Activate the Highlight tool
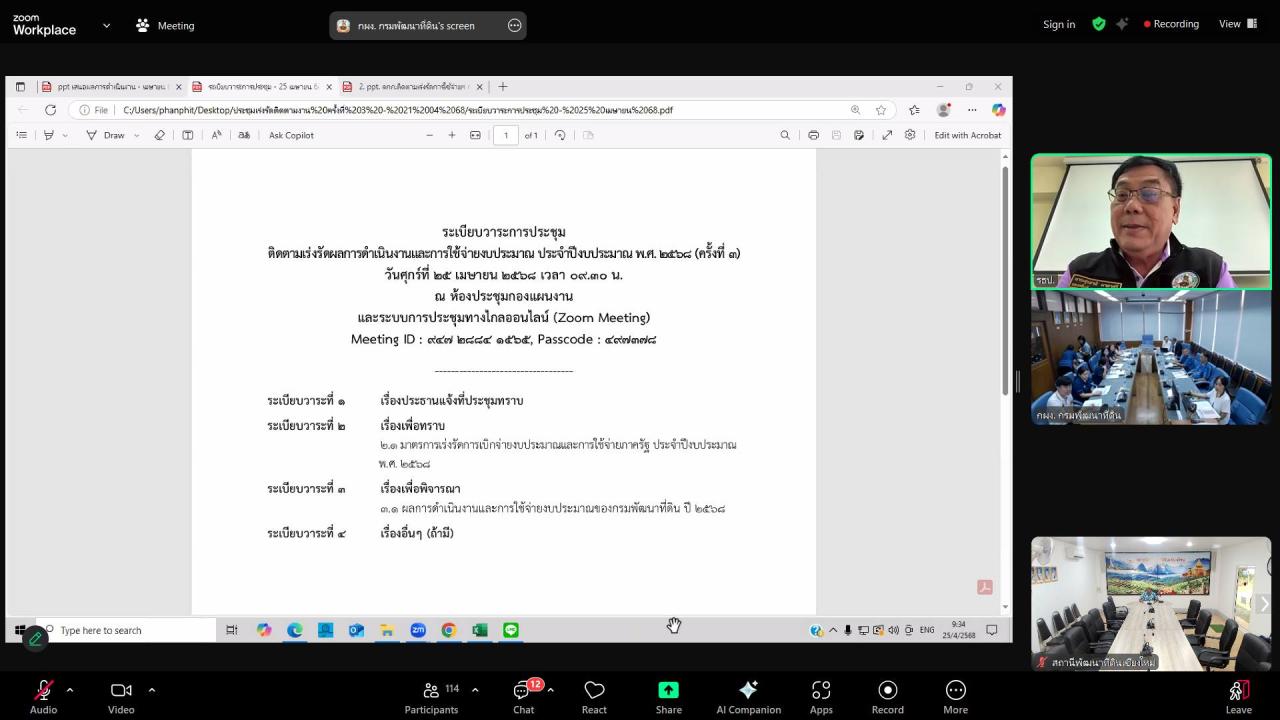The width and height of the screenshot is (1280, 720). [49, 135]
